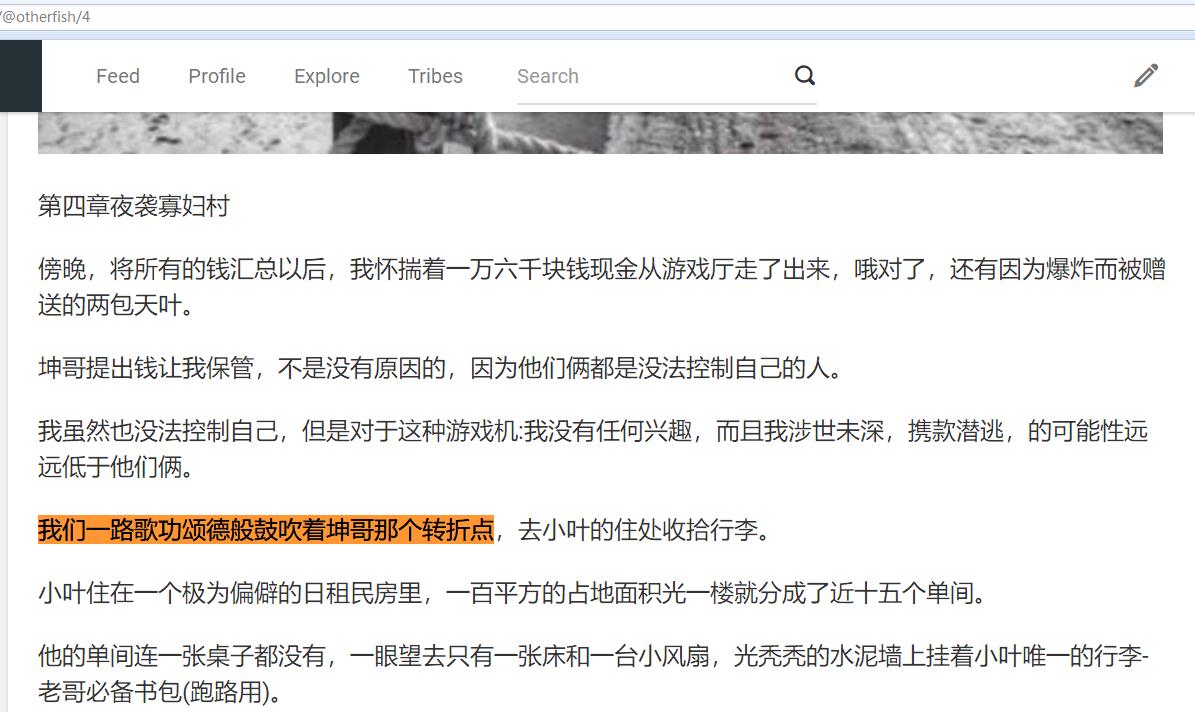The image size is (1195, 712).
Task: Click the text 去小叶的住处收拾行李
Action: (x=645, y=530)
